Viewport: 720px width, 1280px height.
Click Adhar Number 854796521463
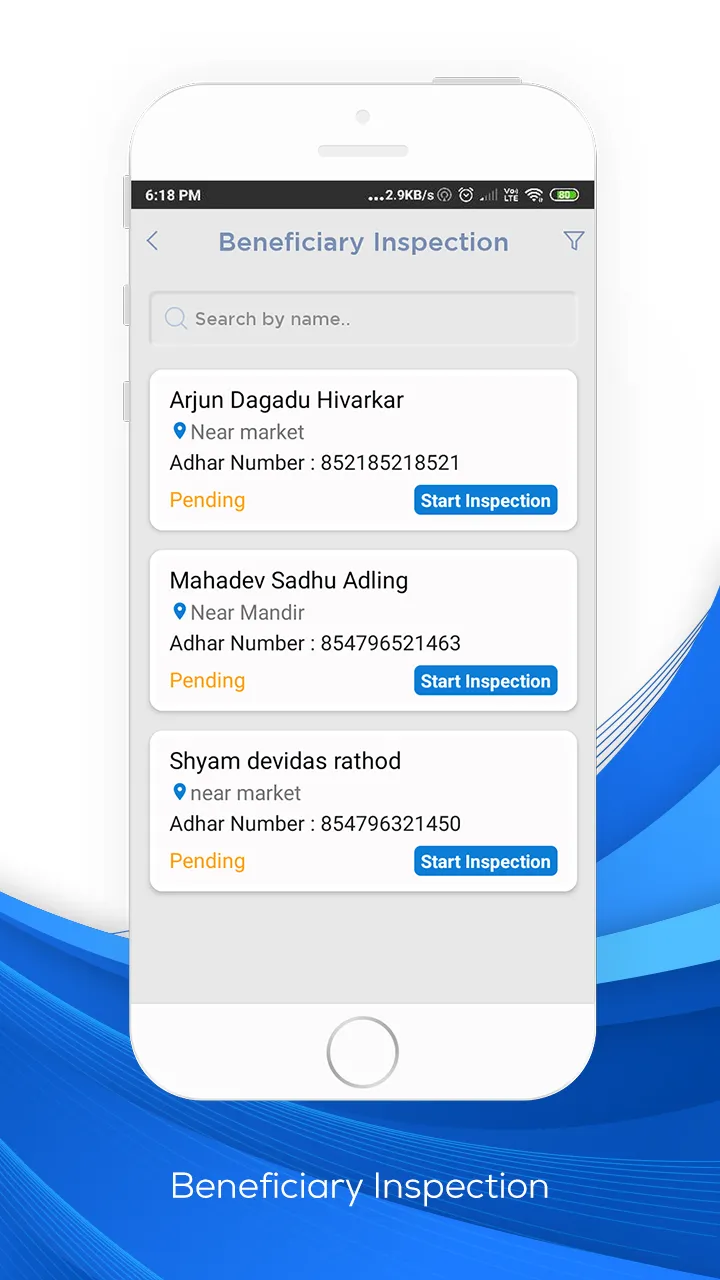315,643
